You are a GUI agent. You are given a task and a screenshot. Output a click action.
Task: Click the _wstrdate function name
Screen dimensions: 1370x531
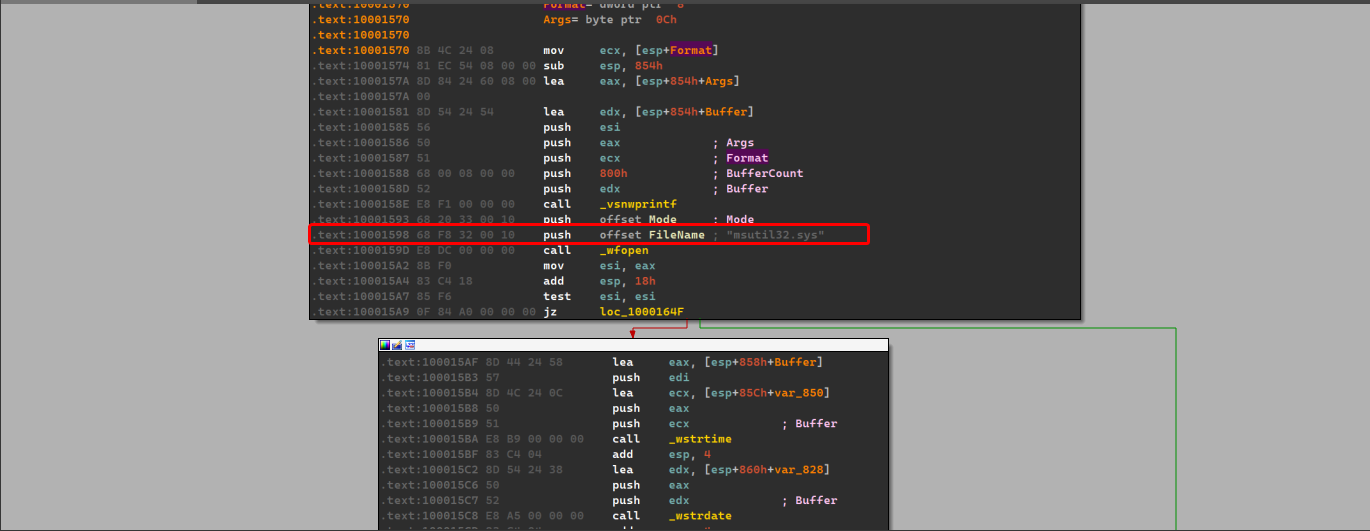[x=700, y=516]
